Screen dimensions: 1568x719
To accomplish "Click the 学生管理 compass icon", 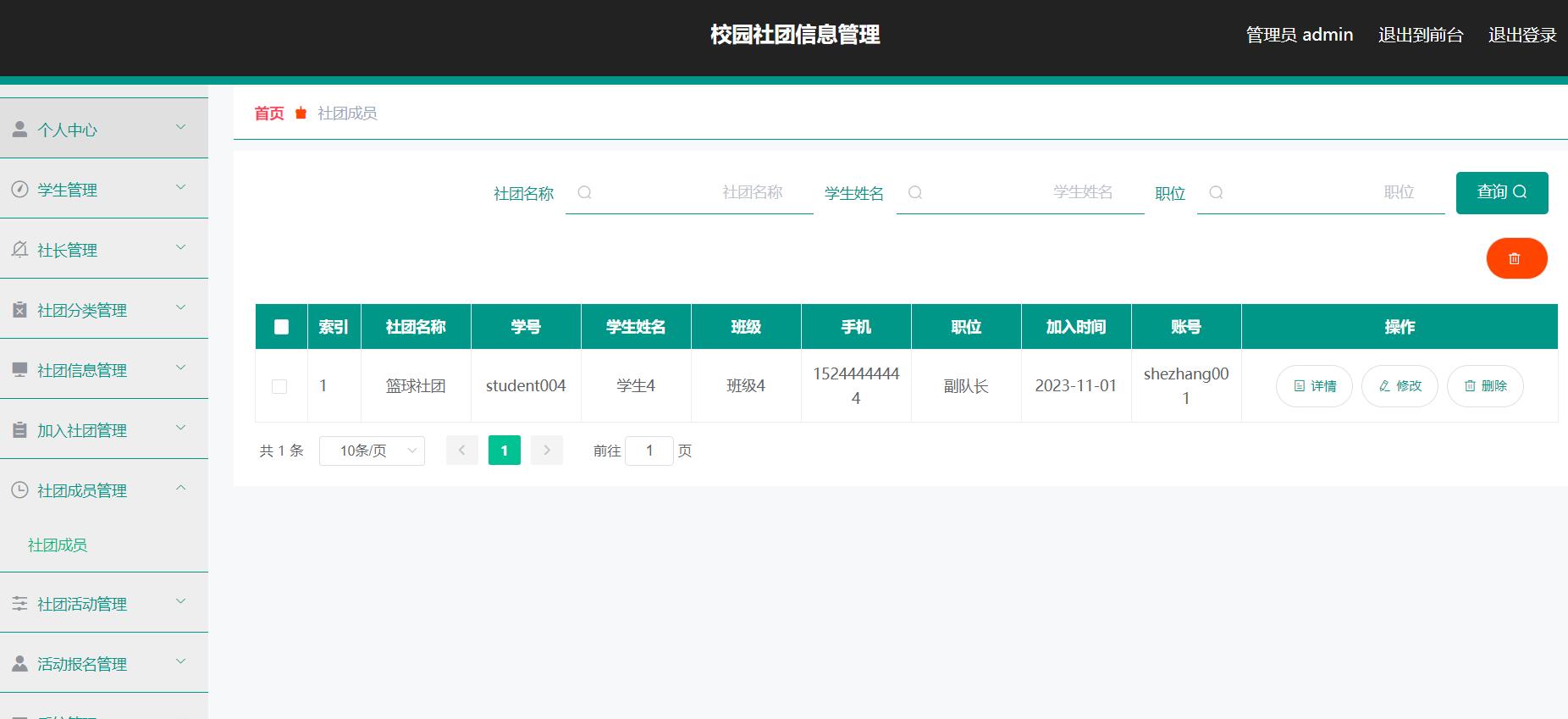I will click(19, 189).
